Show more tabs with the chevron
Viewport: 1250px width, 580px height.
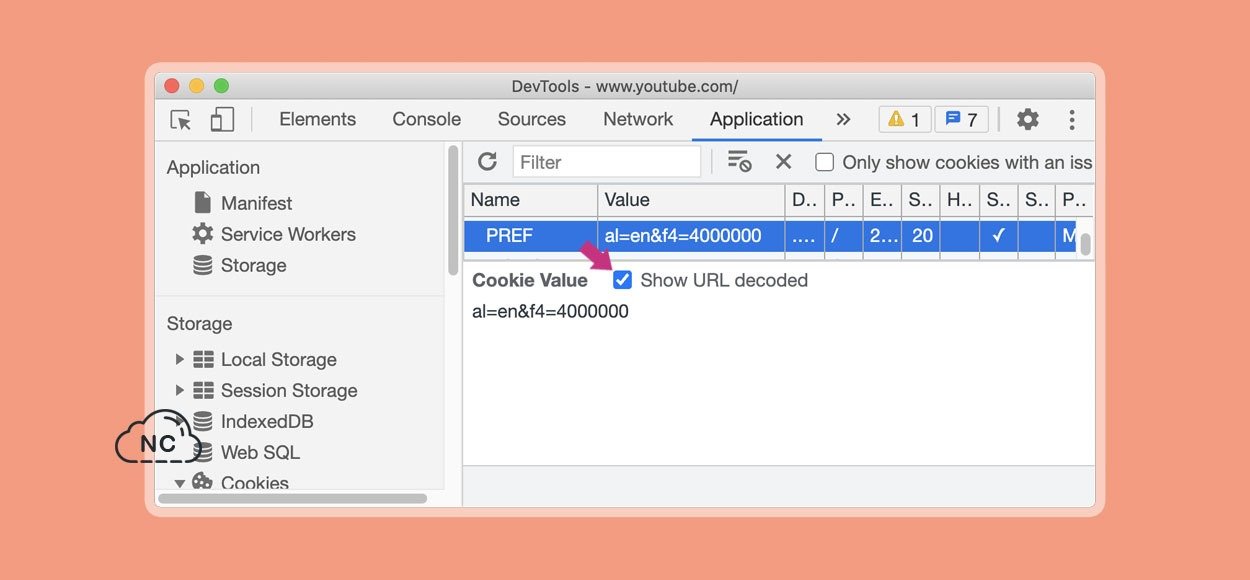pos(843,119)
